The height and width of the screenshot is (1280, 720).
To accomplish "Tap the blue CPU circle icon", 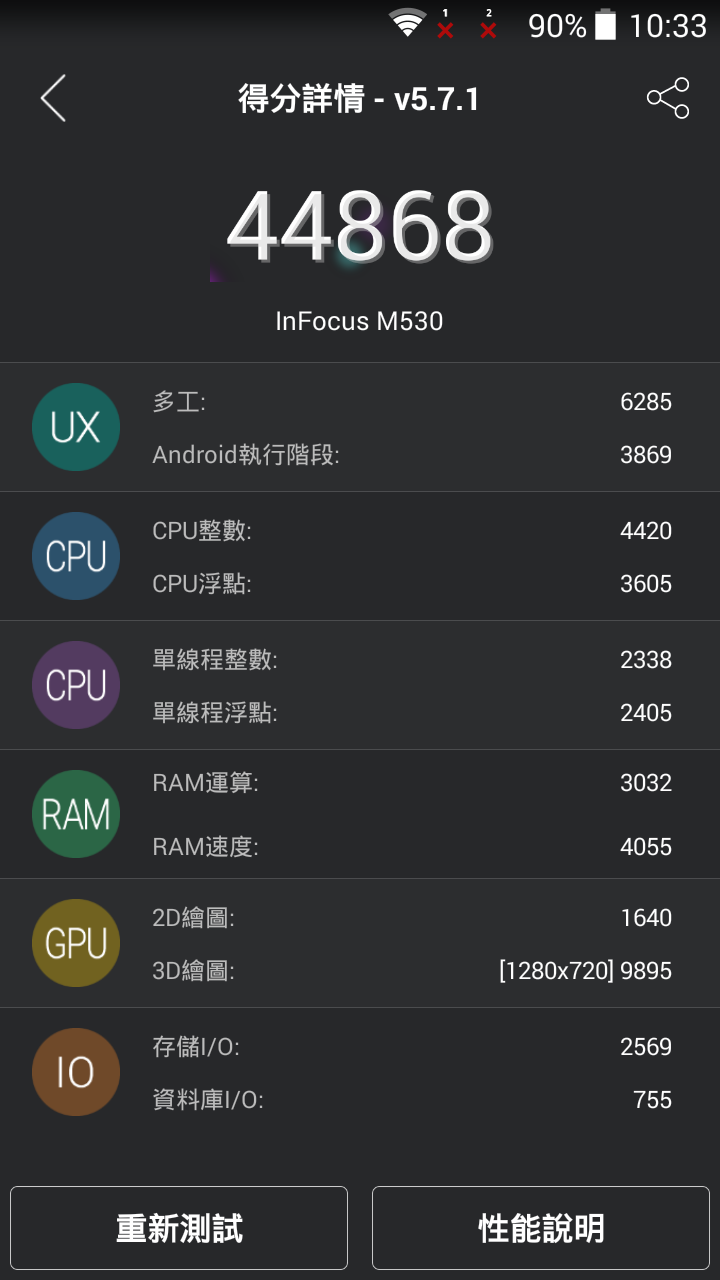I will [x=76, y=556].
